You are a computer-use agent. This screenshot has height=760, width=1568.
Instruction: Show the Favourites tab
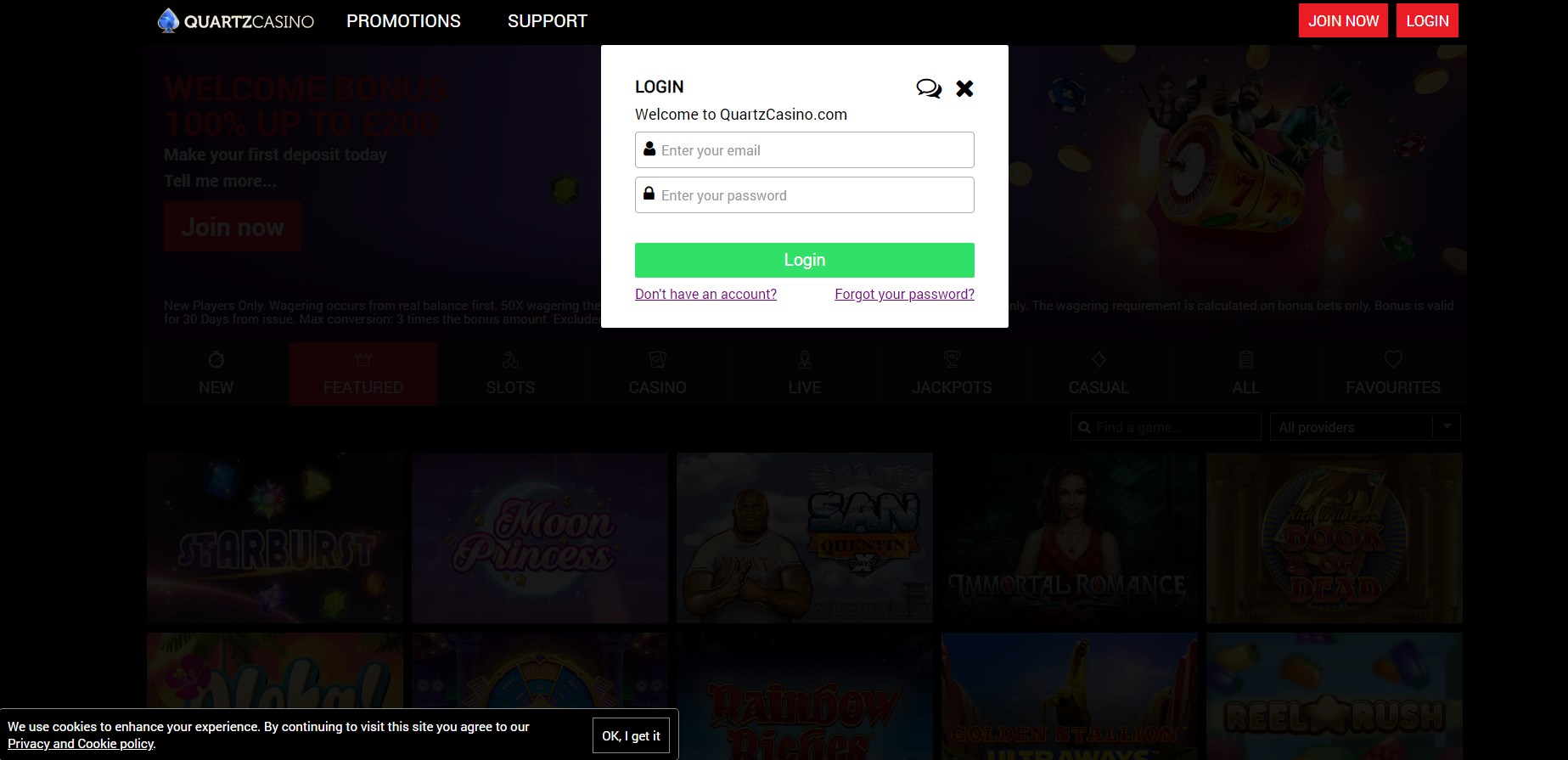point(1393,374)
